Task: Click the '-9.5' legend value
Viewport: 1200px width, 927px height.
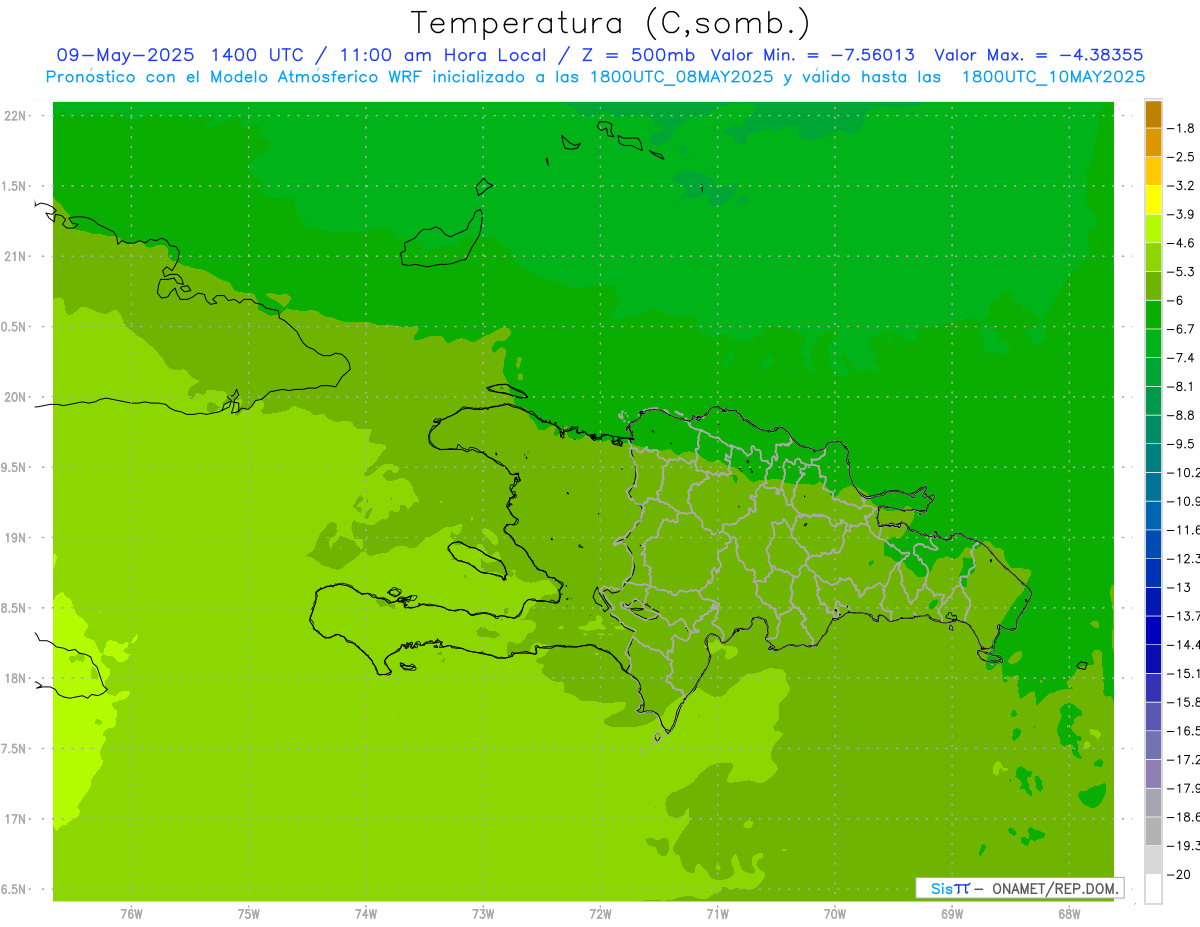Action: [x=1181, y=444]
